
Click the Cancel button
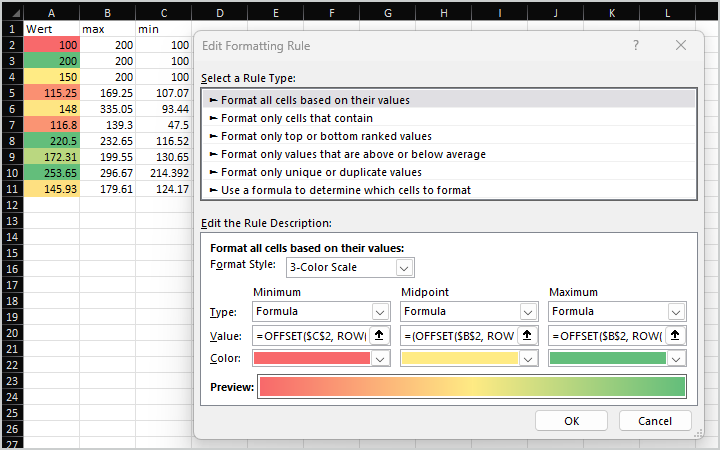655,421
